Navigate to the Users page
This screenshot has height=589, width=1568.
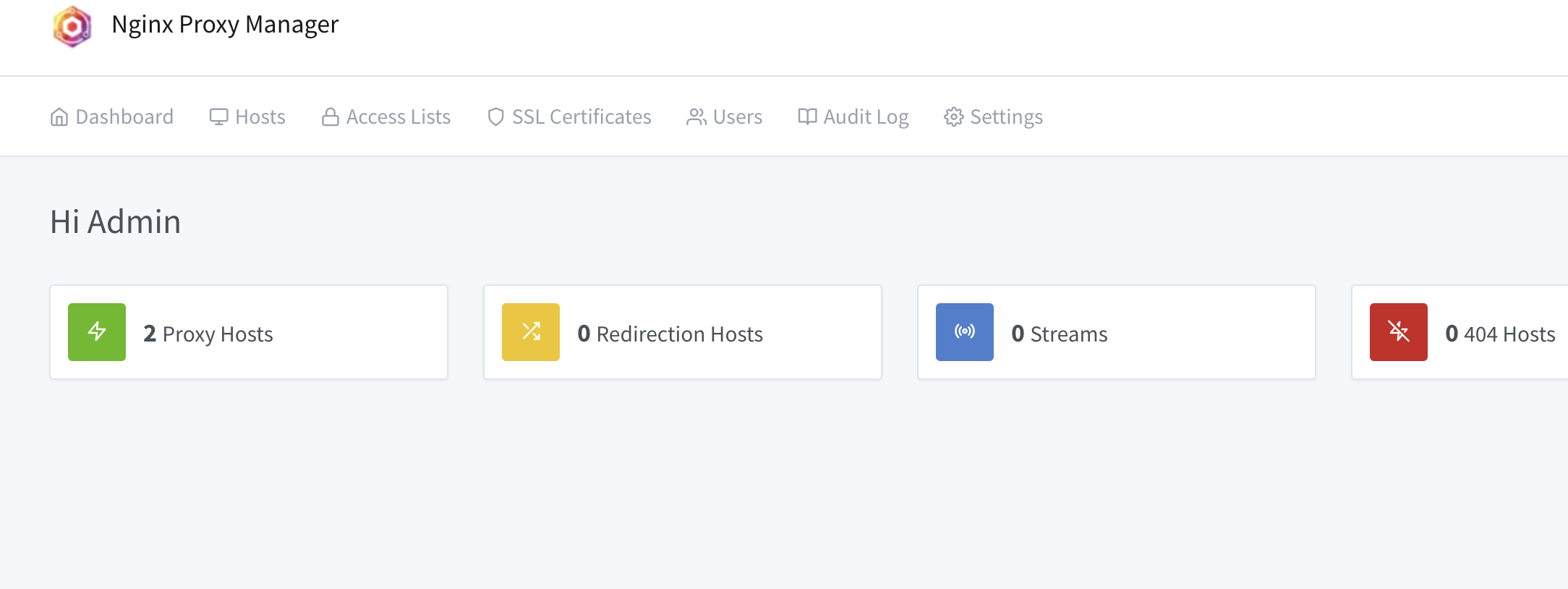(725, 116)
